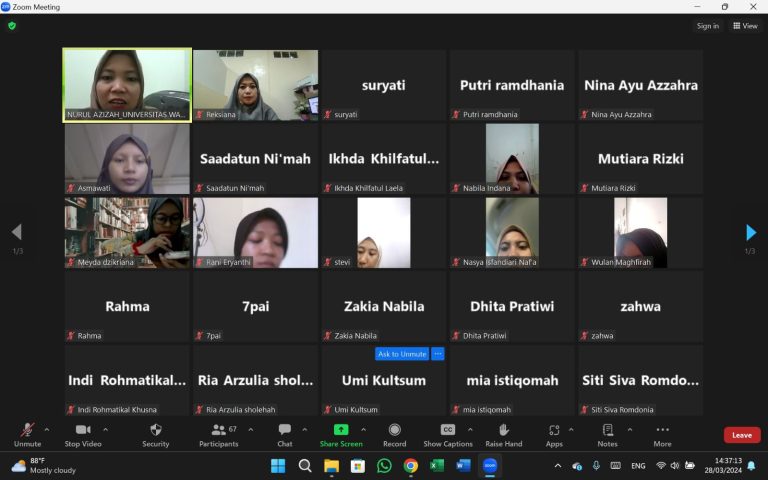Image resolution: width=768 pixels, height=480 pixels.
Task: Open the View layout menu
Action: coord(745,26)
